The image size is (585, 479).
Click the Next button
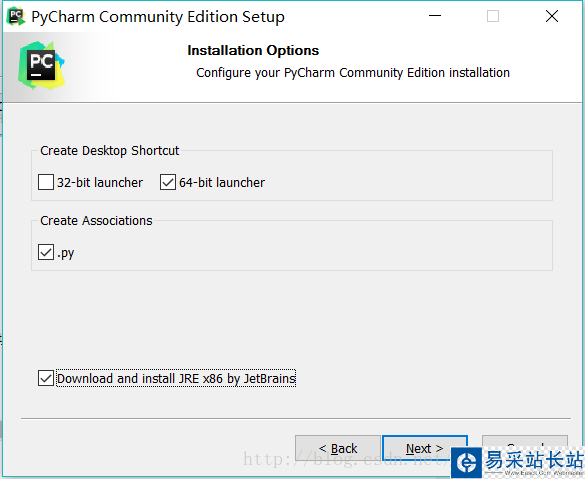pos(425,448)
